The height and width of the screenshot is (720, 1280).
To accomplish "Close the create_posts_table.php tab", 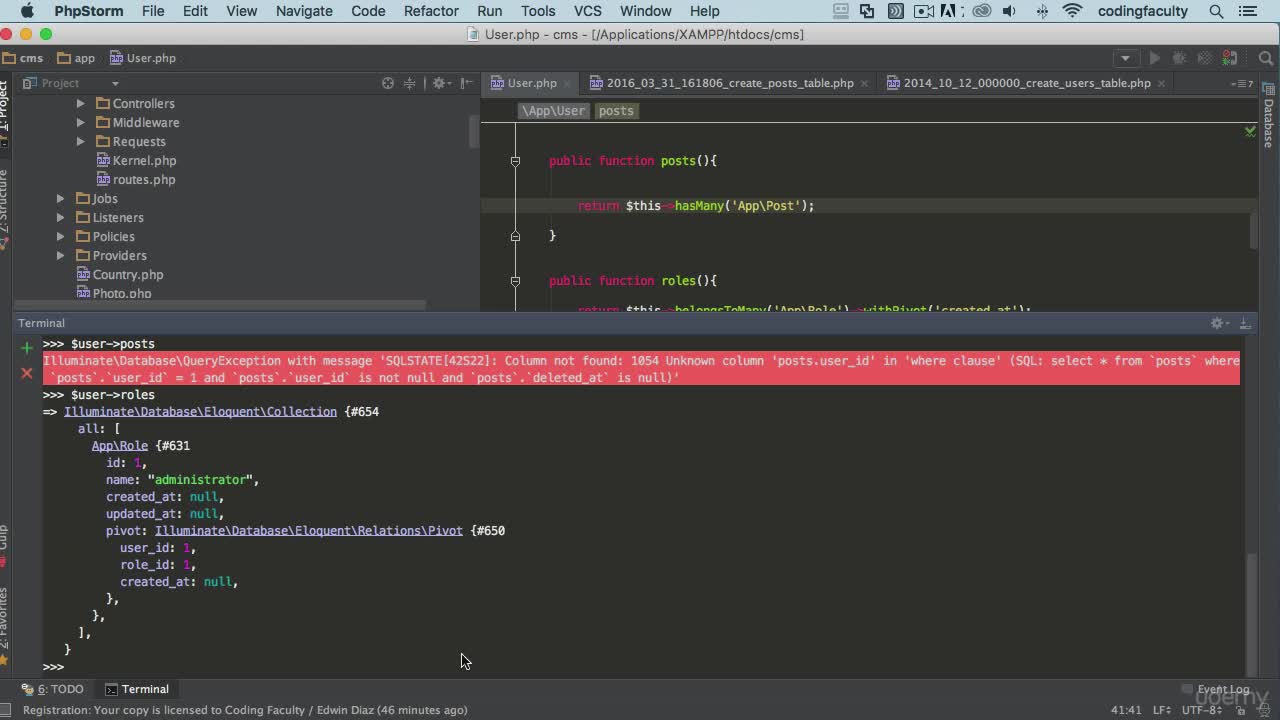I will pyautogui.click(x=864, y=84).
